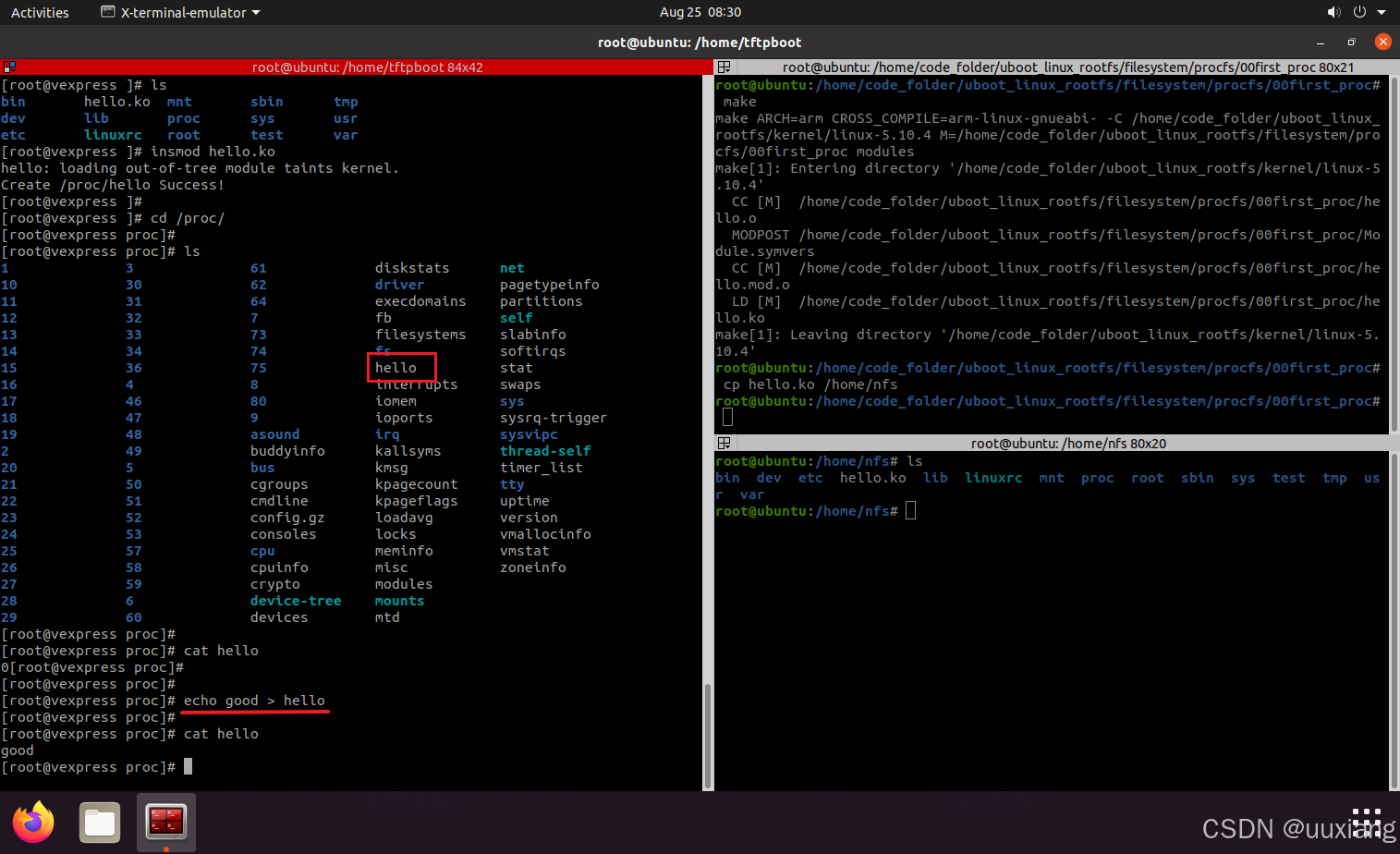Click 'kallsyms' in proc listing
The height and width of the screenshot is (854, 1400).
point(408,450)
